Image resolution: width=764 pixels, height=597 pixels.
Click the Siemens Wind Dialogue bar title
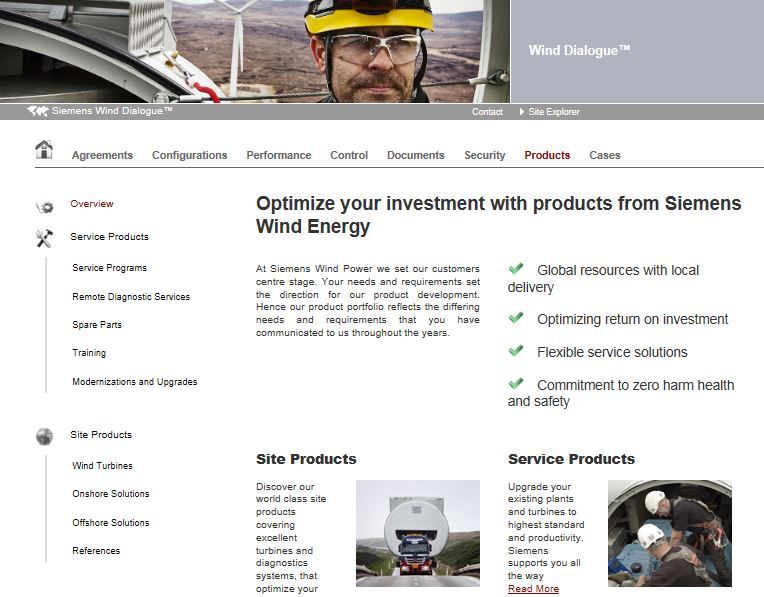point(112,111)
